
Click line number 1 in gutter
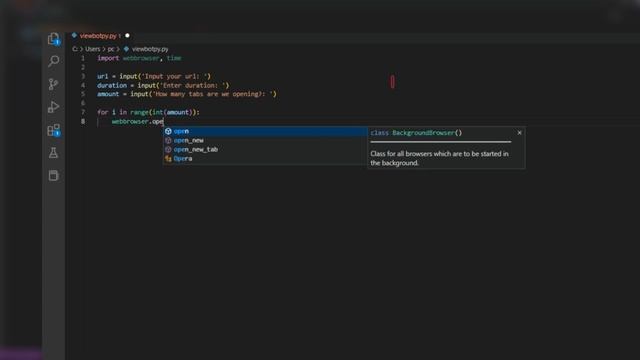point(83,58)
